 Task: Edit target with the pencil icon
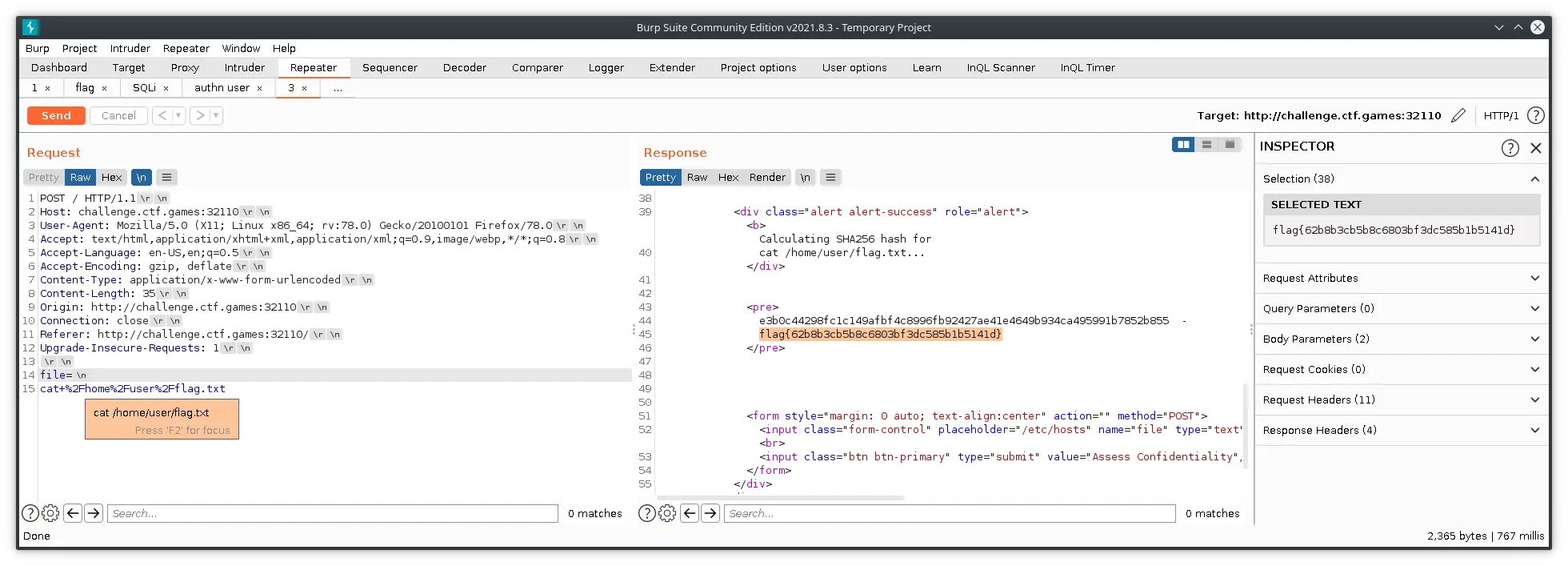(x=1458, y=115)
